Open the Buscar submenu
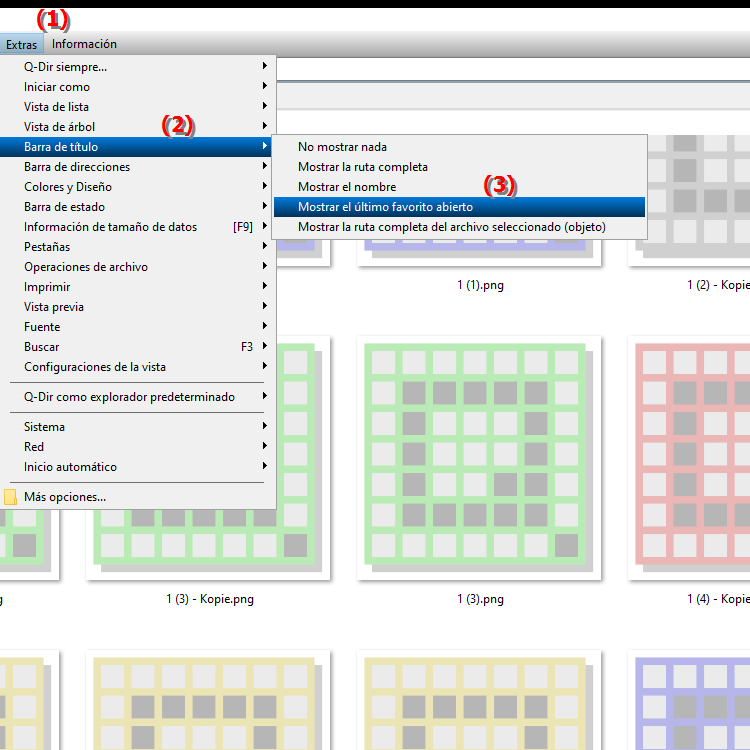The image size is (750, 750). 137,347
